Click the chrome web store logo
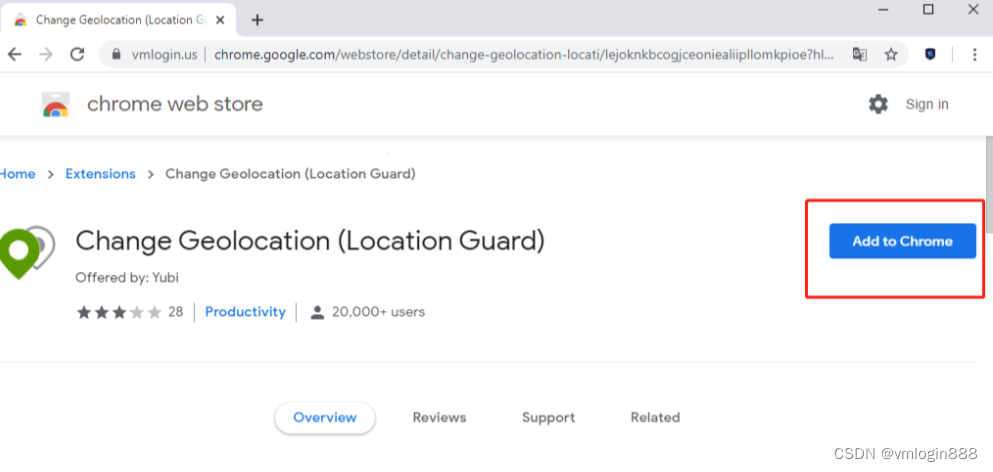Screen dimensions: 993x472 56,105
